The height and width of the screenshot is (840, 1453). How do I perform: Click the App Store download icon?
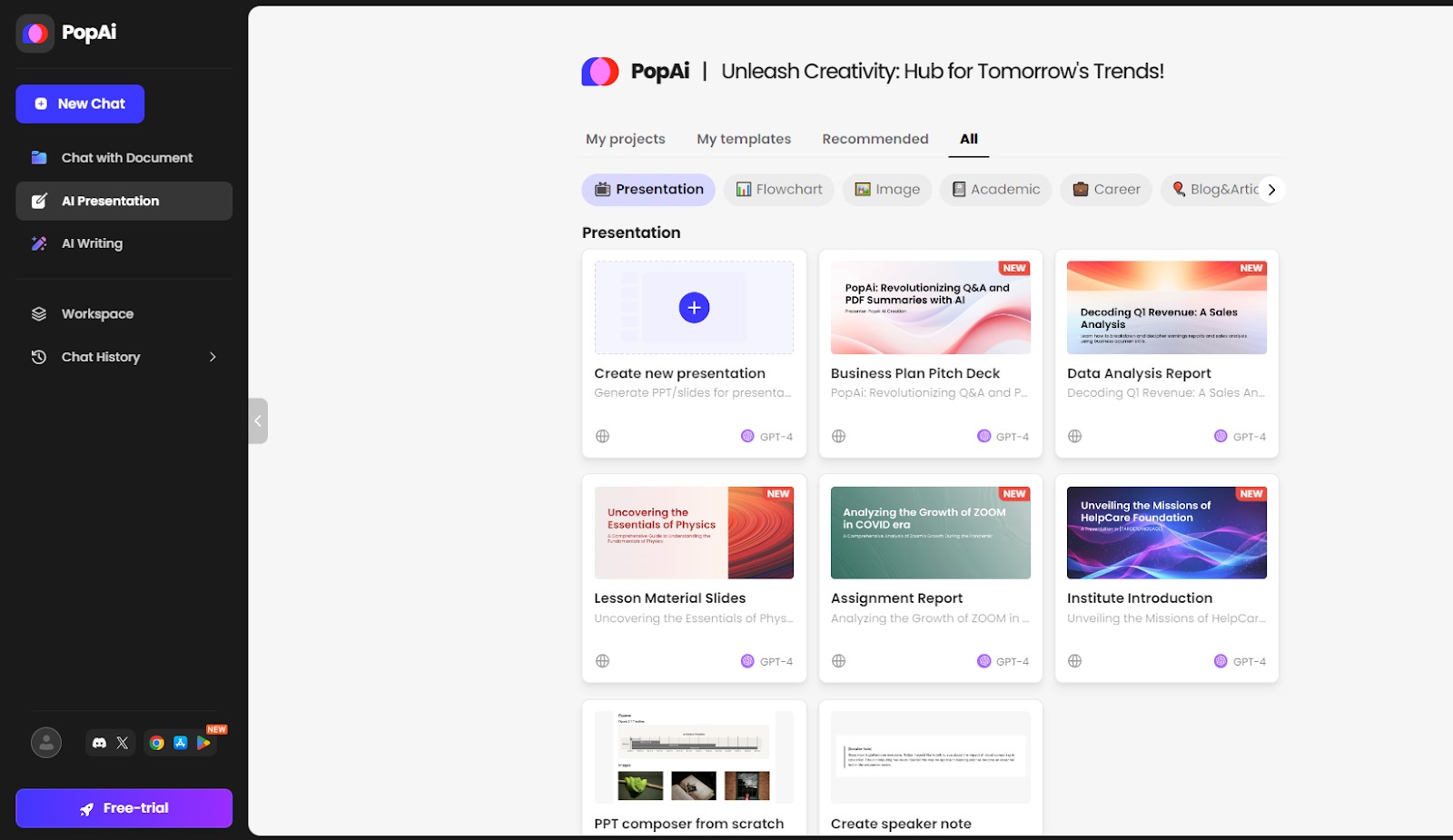coord(181,743)
